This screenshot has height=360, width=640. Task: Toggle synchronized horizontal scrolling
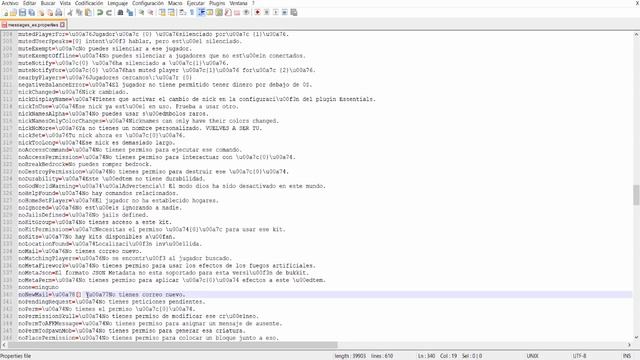tap(171, 13)
